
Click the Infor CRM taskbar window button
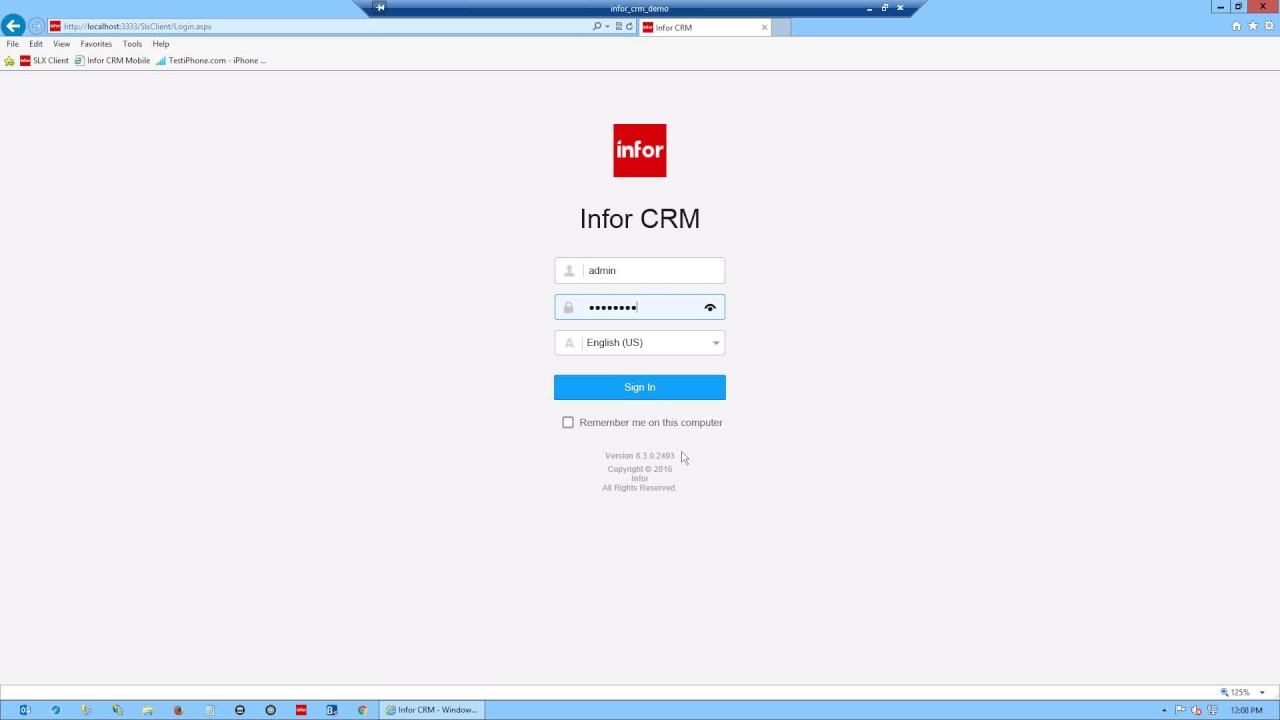[433, 710]
